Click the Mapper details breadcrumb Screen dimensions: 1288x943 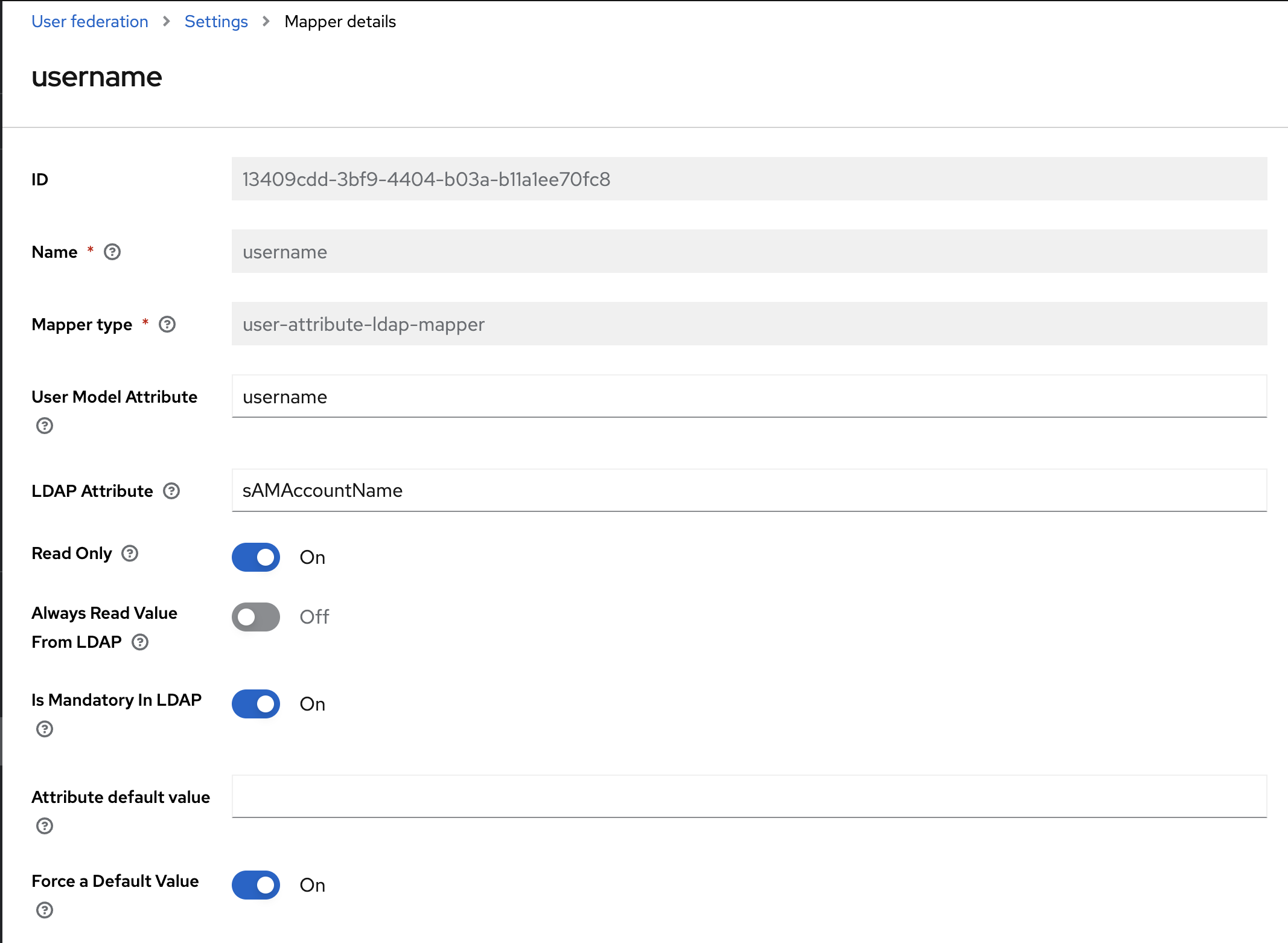pyautogui.click(x=340, y=22)
